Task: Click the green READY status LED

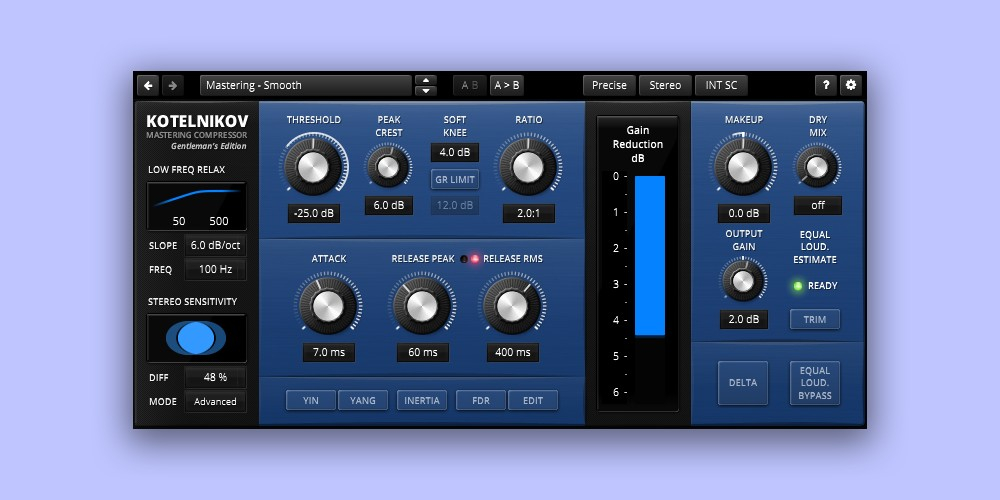Action: 798,286
